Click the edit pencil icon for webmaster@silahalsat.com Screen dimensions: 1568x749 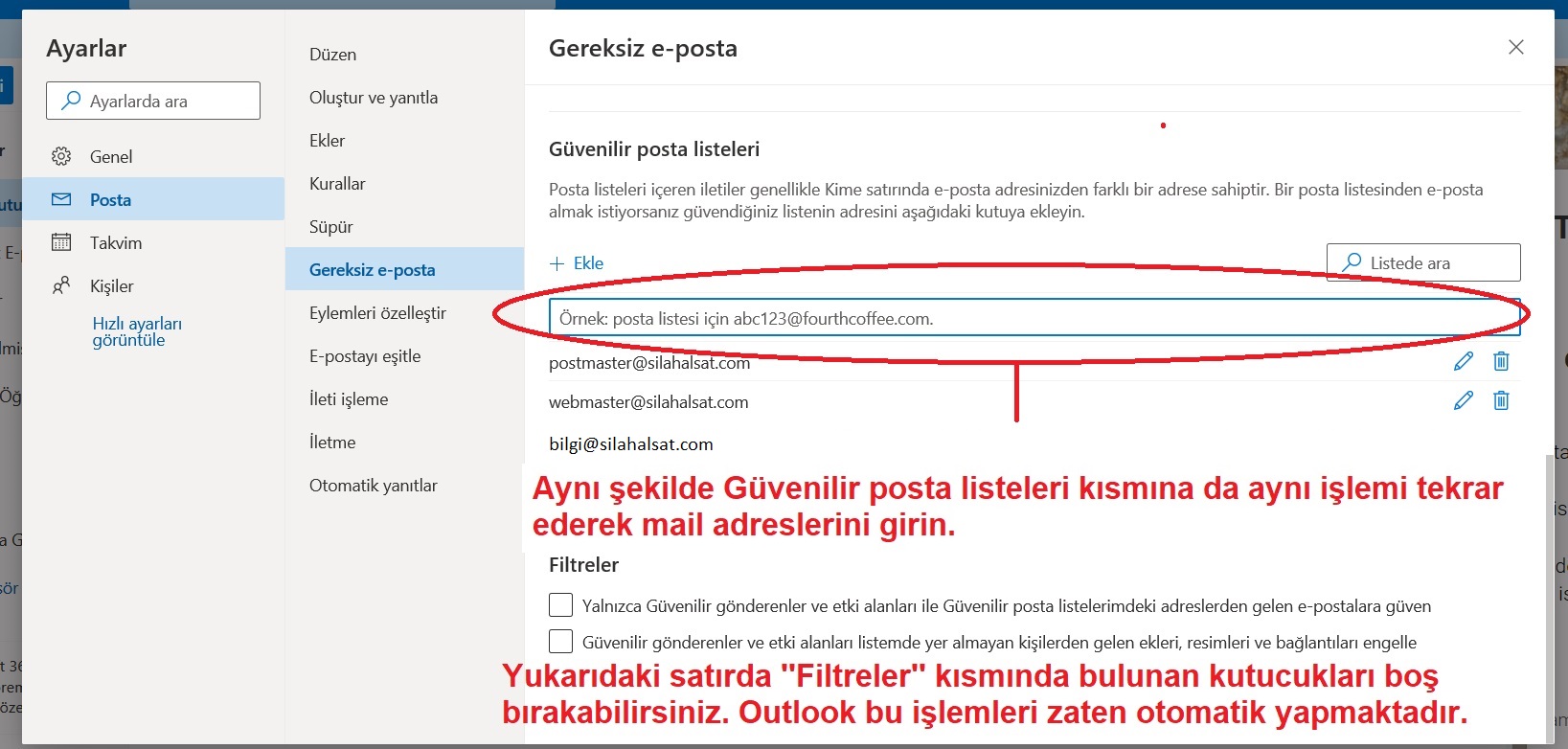1463,400
